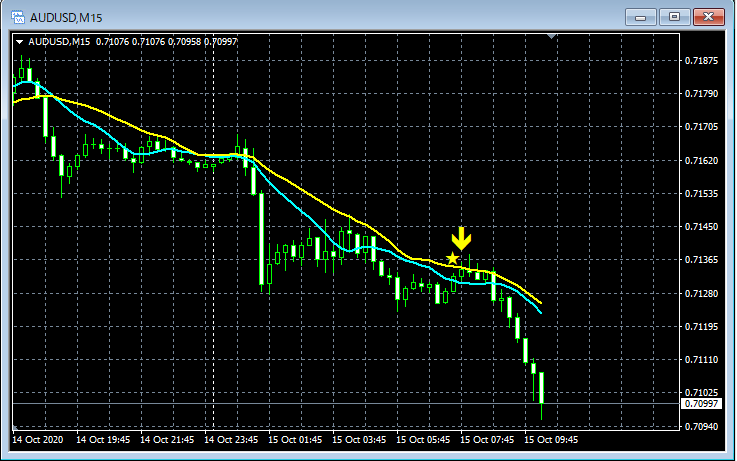Click the yellow star marker on chart
This screenshot has height=461, width=737.
pyautogui.click(x=452, y=258)
